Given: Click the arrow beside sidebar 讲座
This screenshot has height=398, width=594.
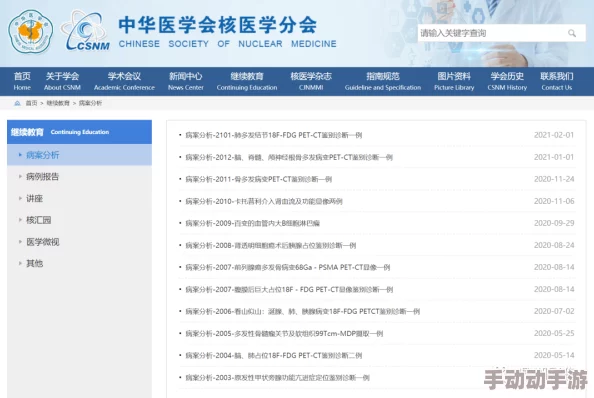Looking at the screenshot, I should [20, 198].
